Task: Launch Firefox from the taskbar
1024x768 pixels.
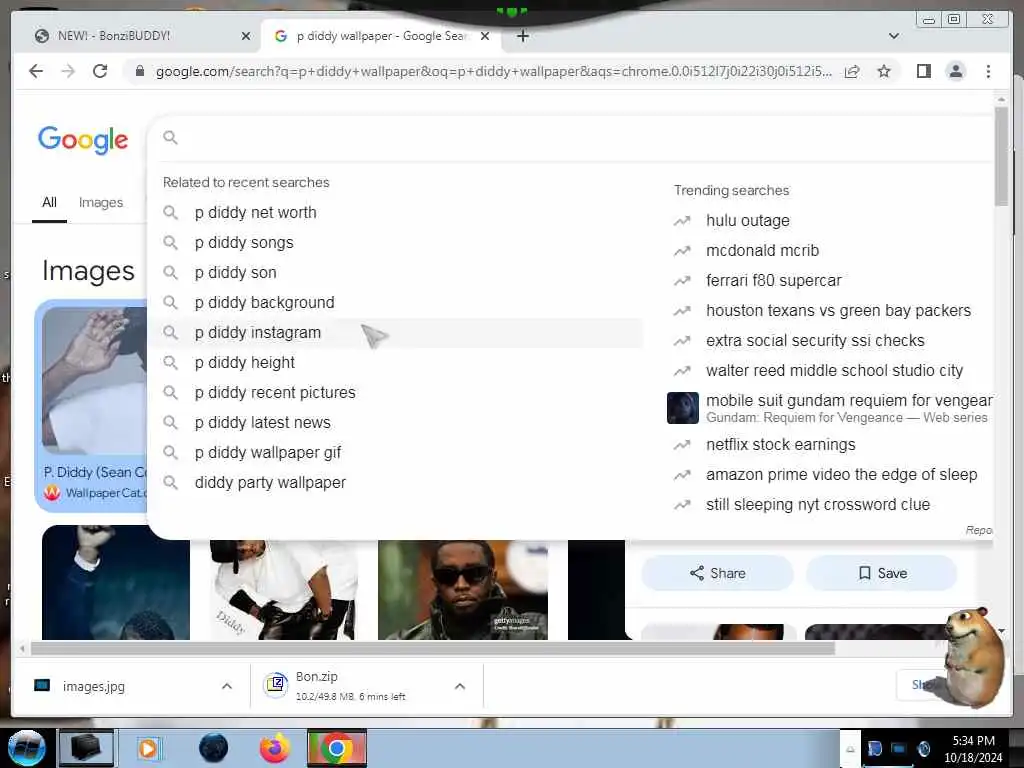Action: coord(274,748)
